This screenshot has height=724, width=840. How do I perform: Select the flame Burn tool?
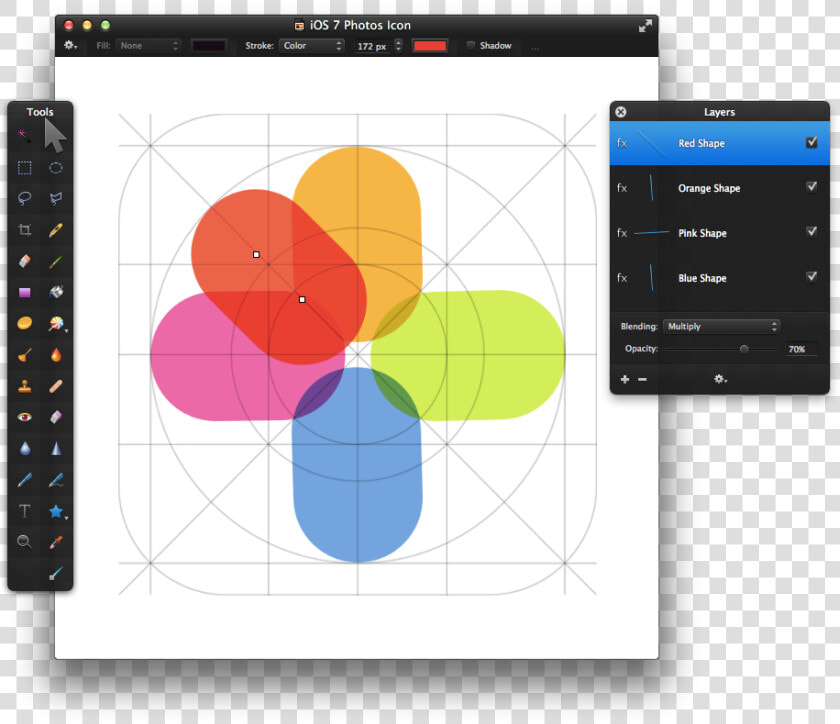click(x=56, y=355)
